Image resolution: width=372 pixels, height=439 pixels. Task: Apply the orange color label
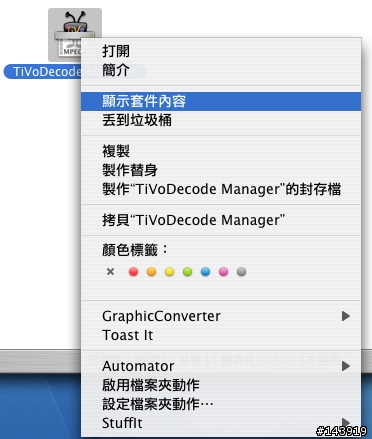[151, 272]
